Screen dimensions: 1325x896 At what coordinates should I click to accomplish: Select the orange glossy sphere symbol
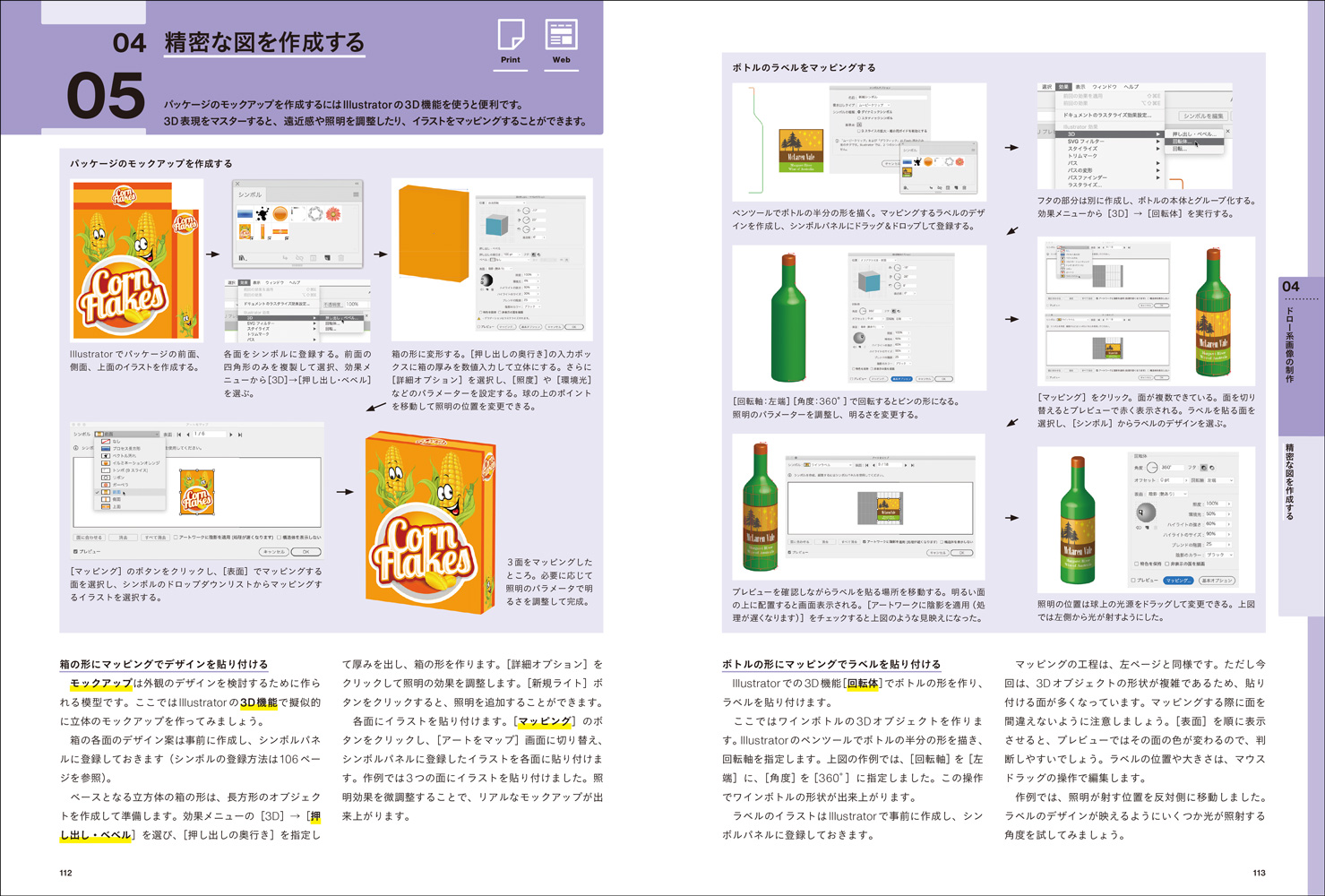(x=280, y=214)
